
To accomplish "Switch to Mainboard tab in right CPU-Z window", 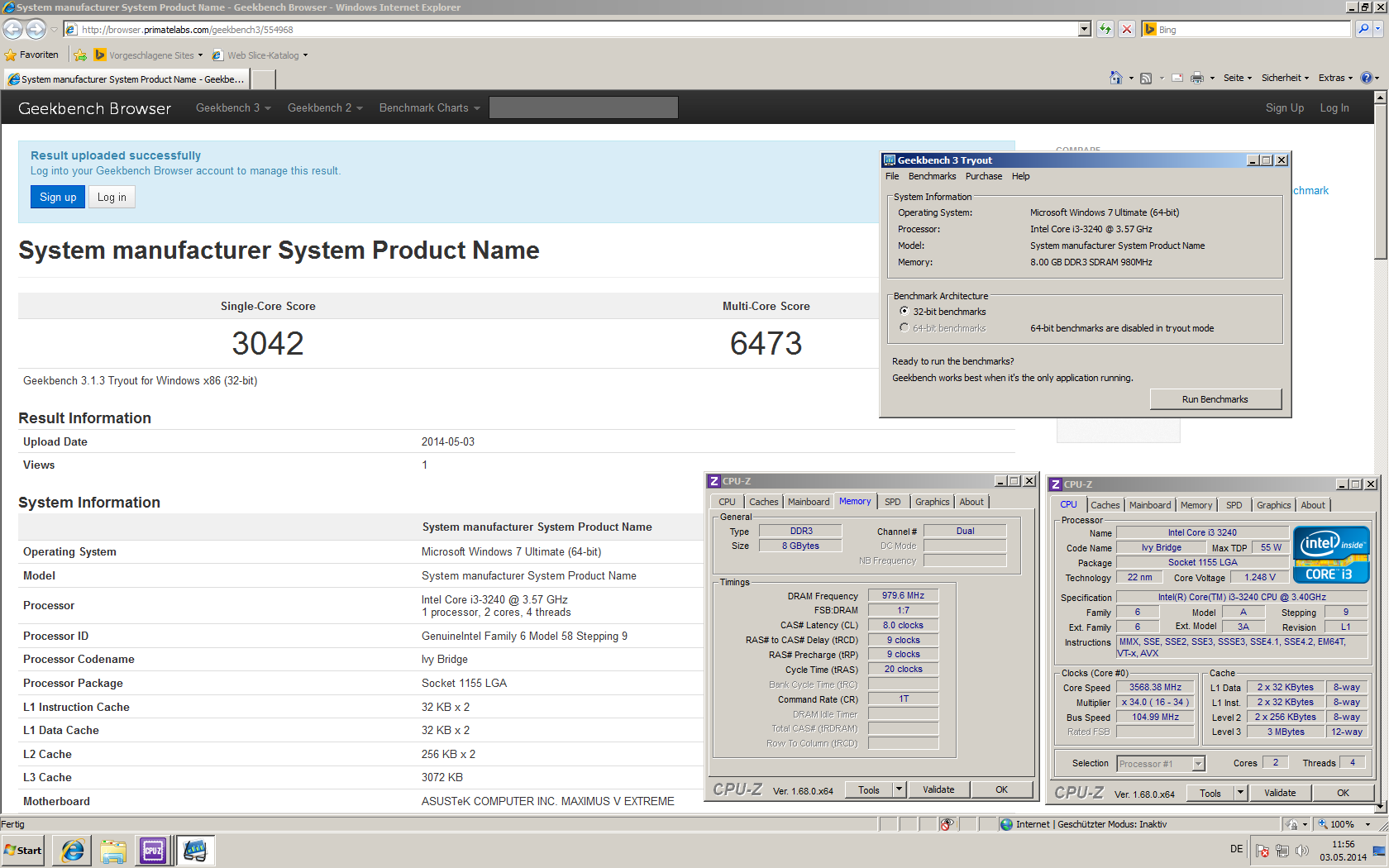I will (1150, 505).
